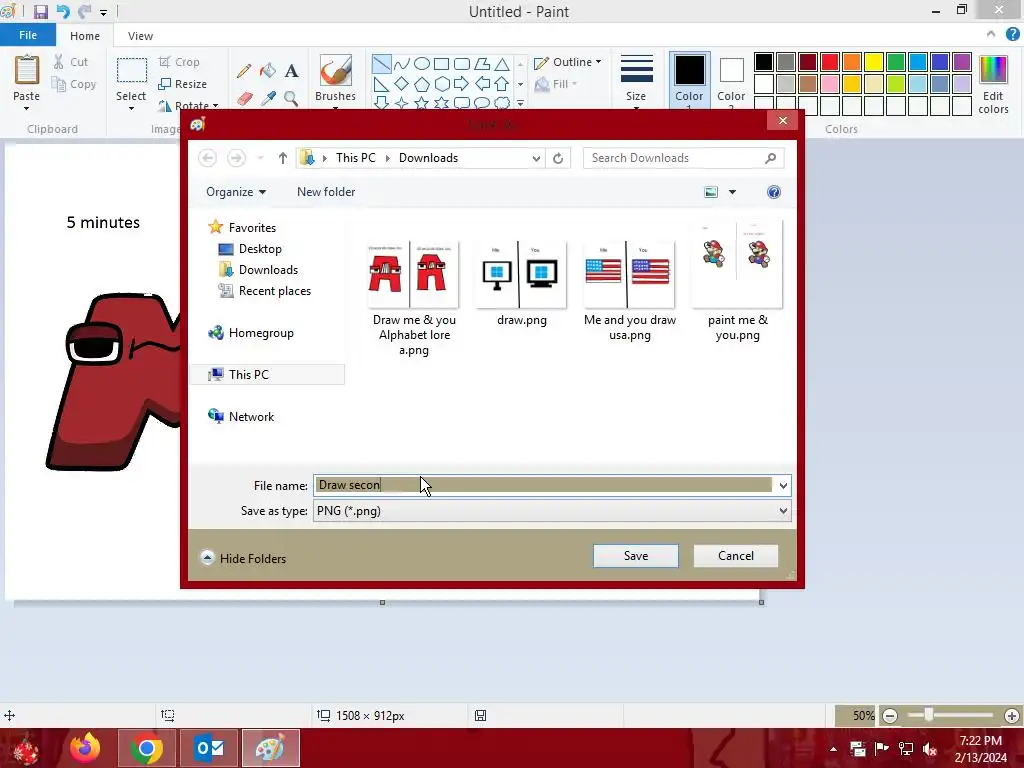Image resolution: width=1024 pixels, height=768 pixels.
Task: Choose the Triangle shape in Shapes gallery
Action: [502, 64]
